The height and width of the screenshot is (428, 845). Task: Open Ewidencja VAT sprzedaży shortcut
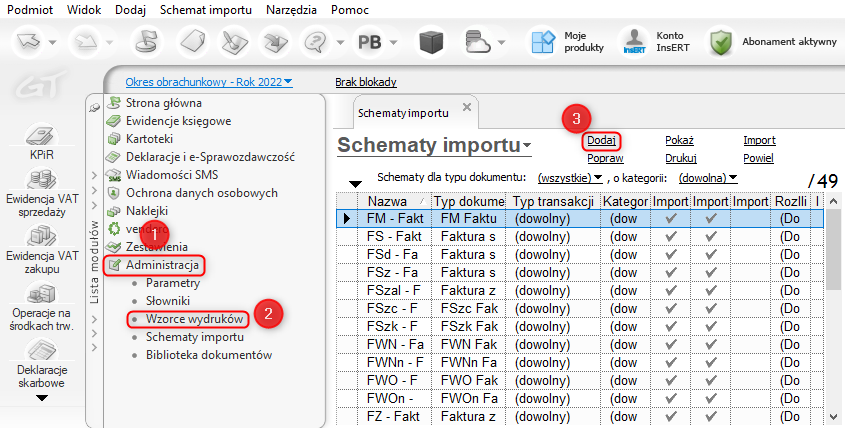[x=42, y=193]
